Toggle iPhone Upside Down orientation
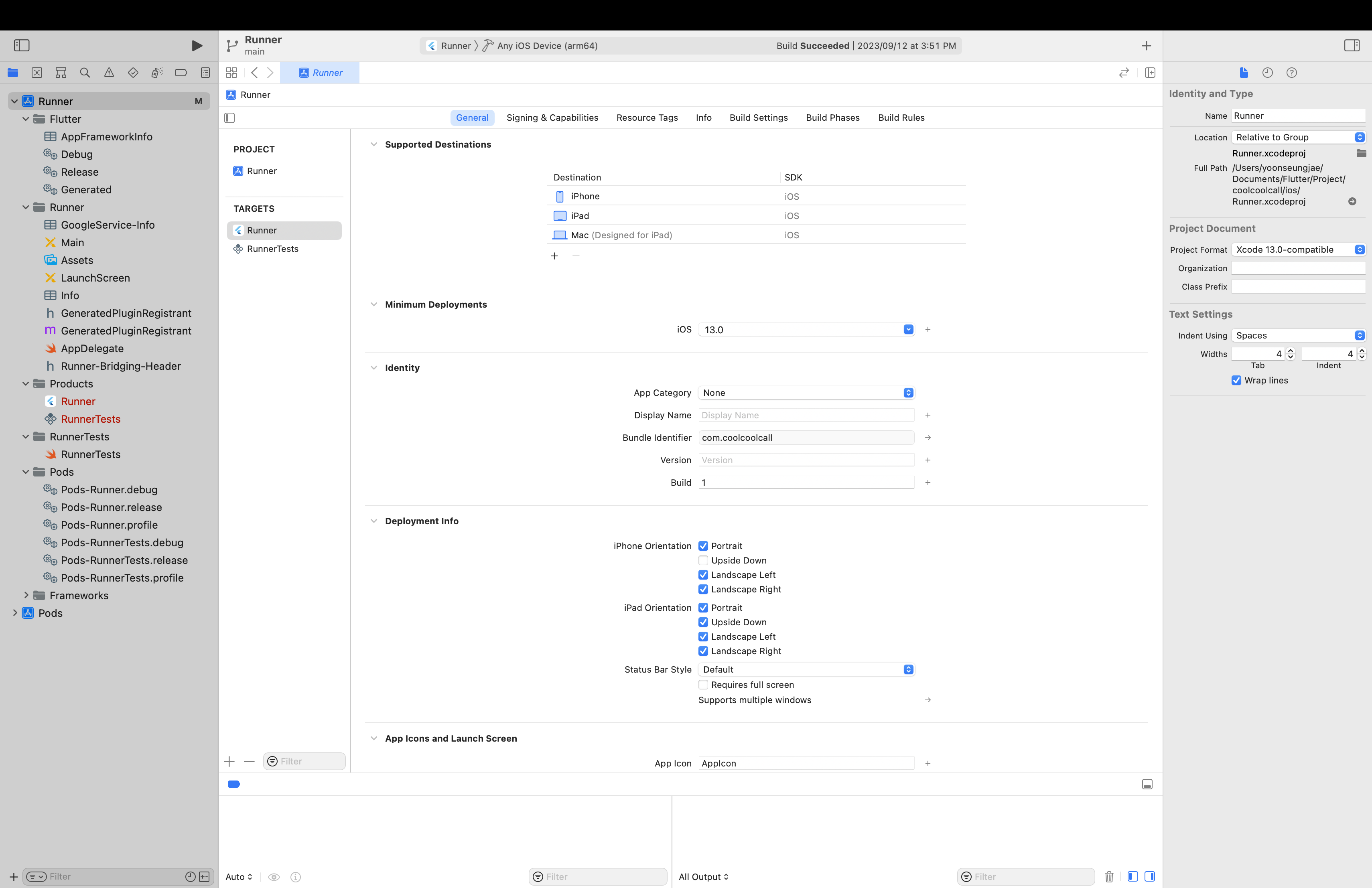Viewport: 1372px width, 888px height. point(703,560)
